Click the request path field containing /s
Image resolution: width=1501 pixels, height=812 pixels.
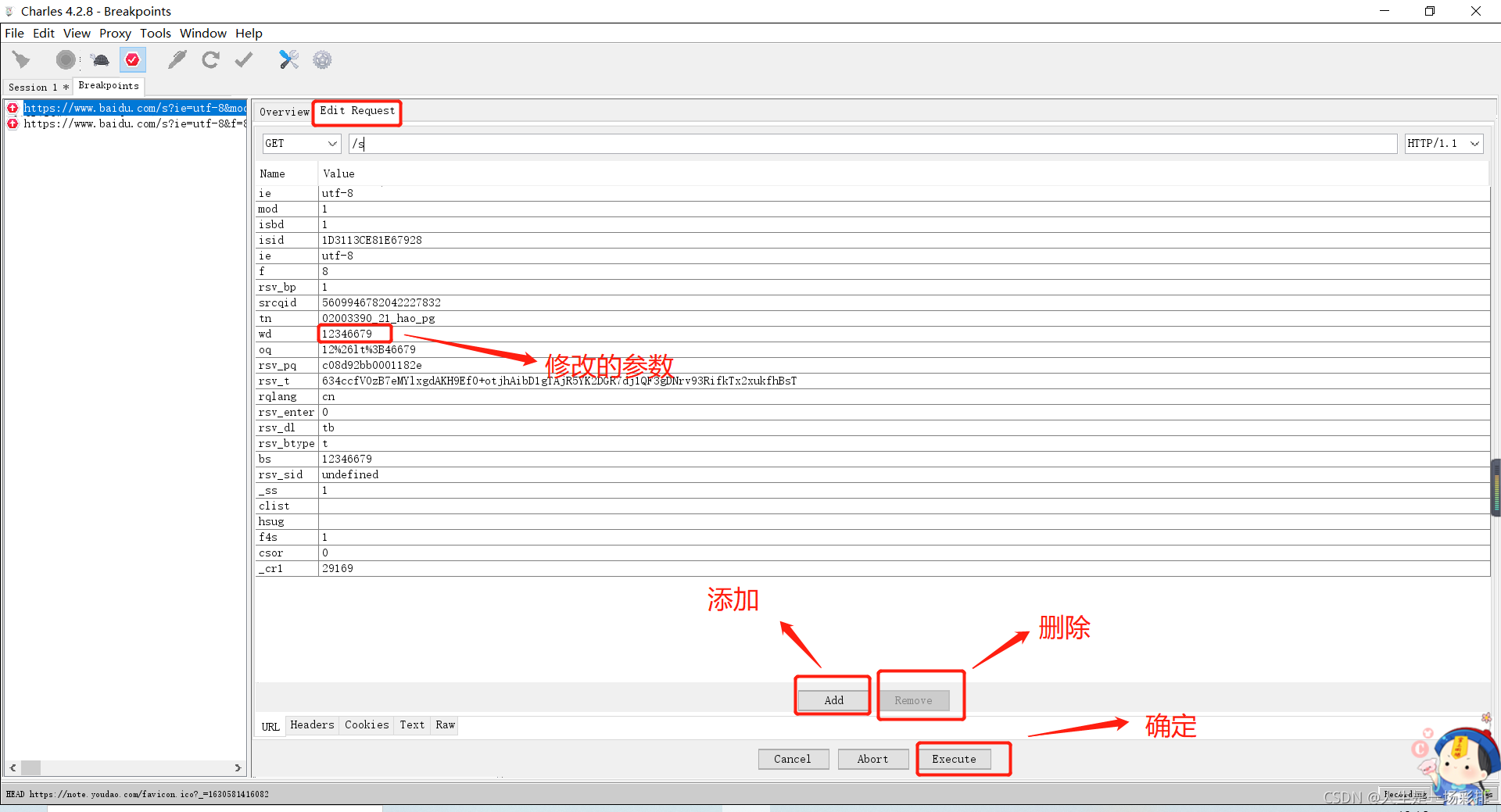pyautogui.click(x=872, y=143)
